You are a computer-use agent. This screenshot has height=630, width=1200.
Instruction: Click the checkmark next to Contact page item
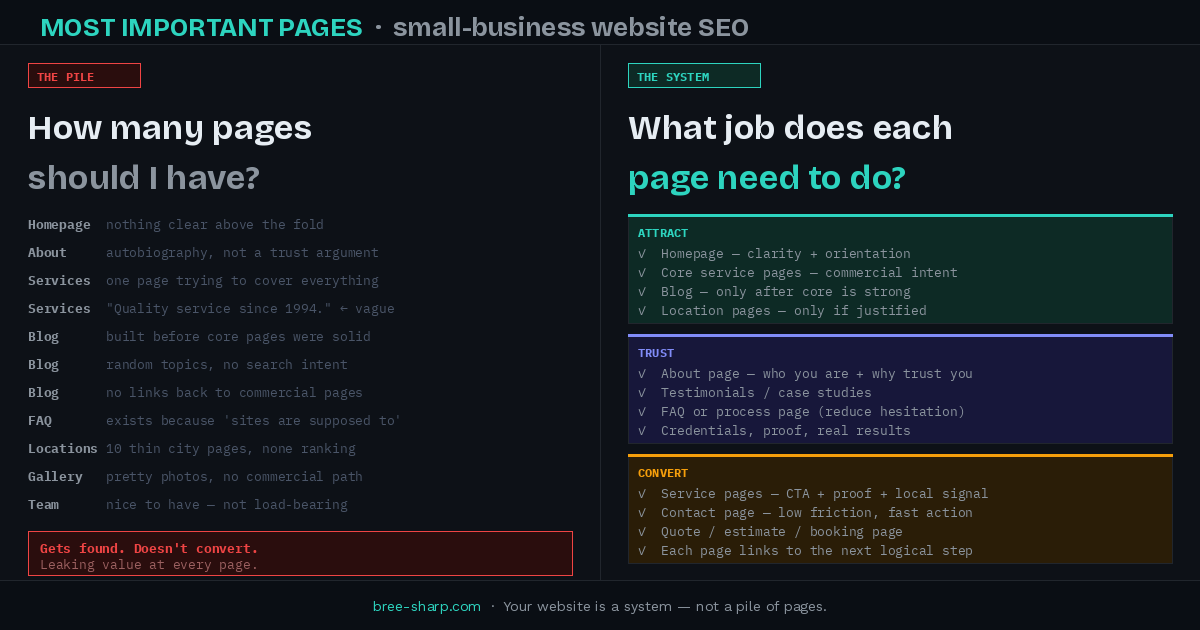pyautogui.click(x=641, y=512)
